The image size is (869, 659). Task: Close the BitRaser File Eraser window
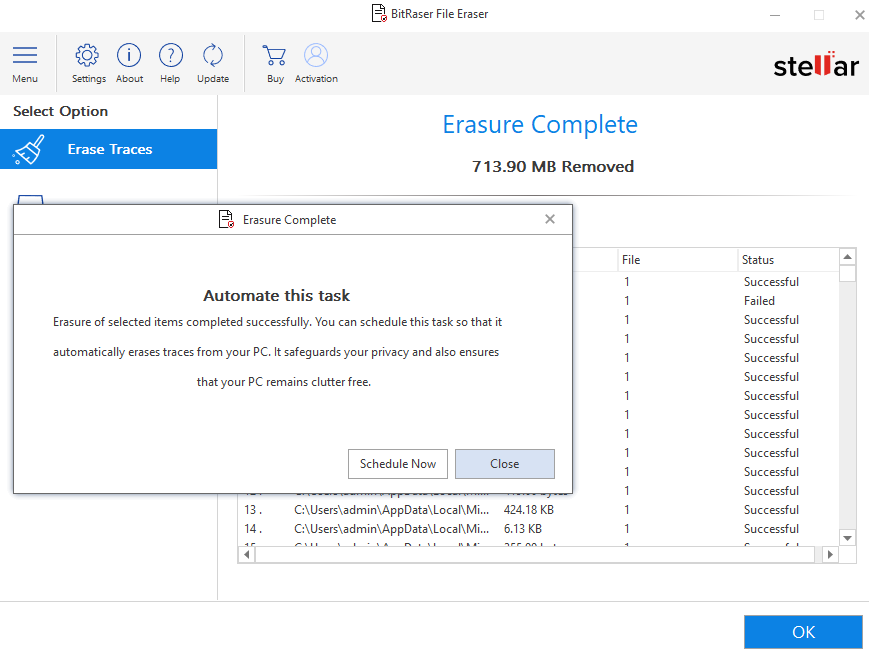click(860, 15)
